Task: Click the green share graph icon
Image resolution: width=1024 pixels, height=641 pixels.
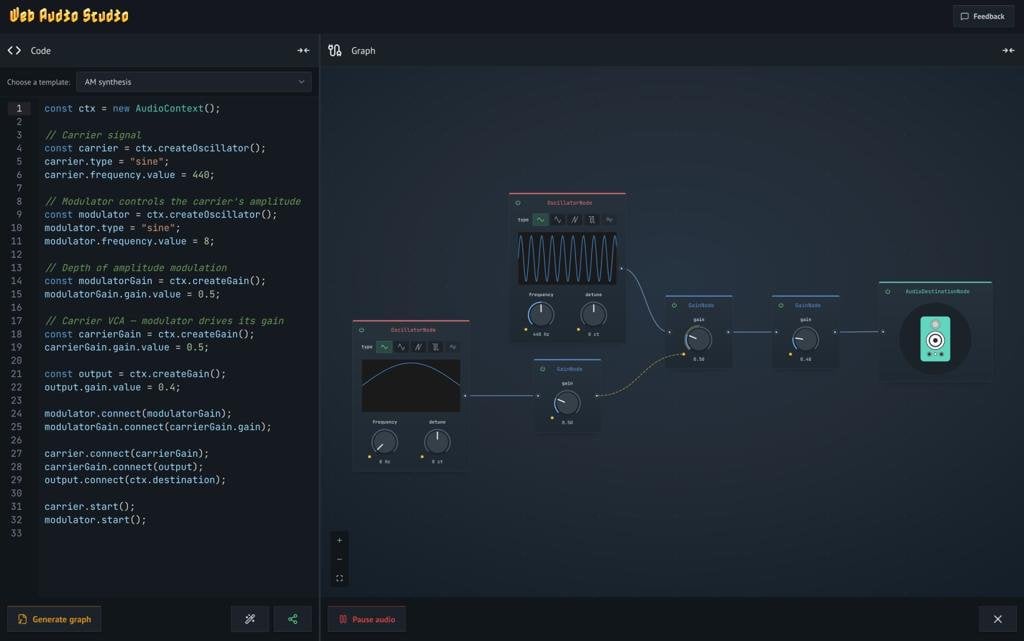Action: tap(292, 619)
